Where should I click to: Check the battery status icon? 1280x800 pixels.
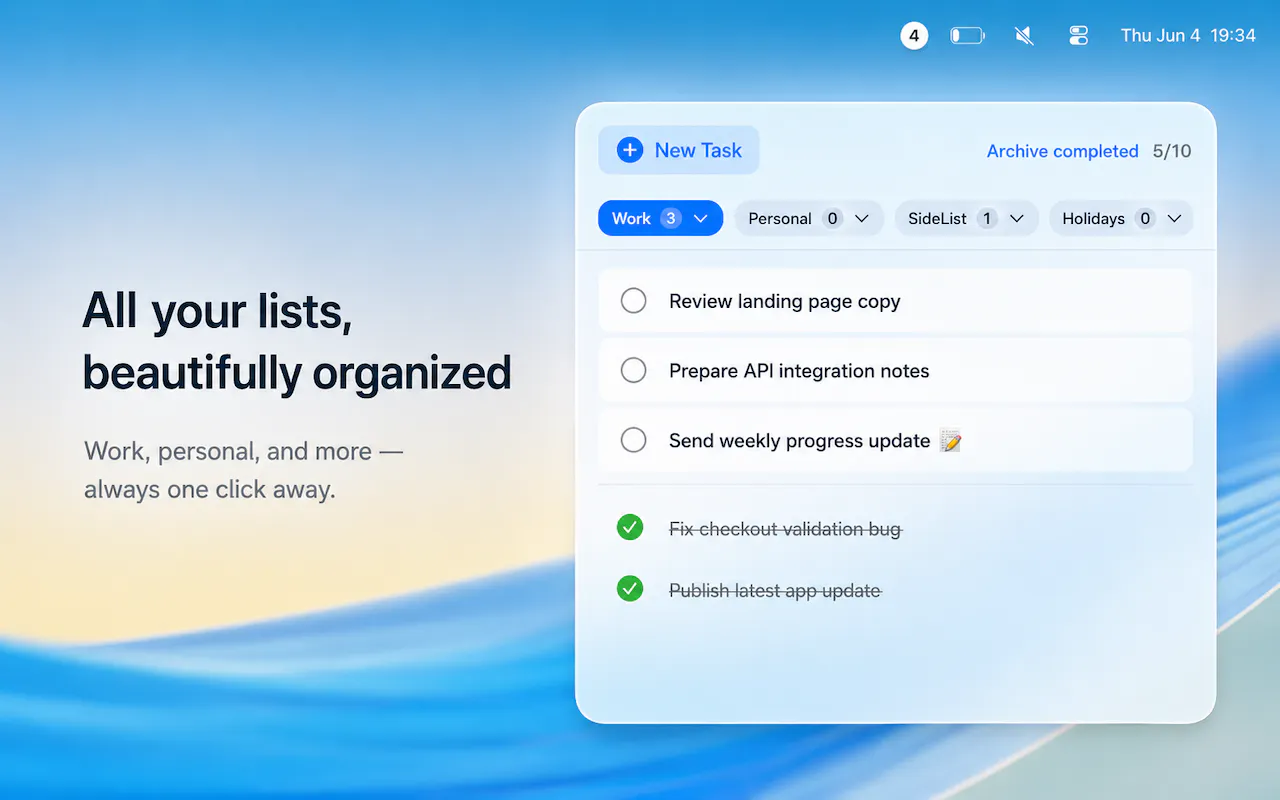967,36
